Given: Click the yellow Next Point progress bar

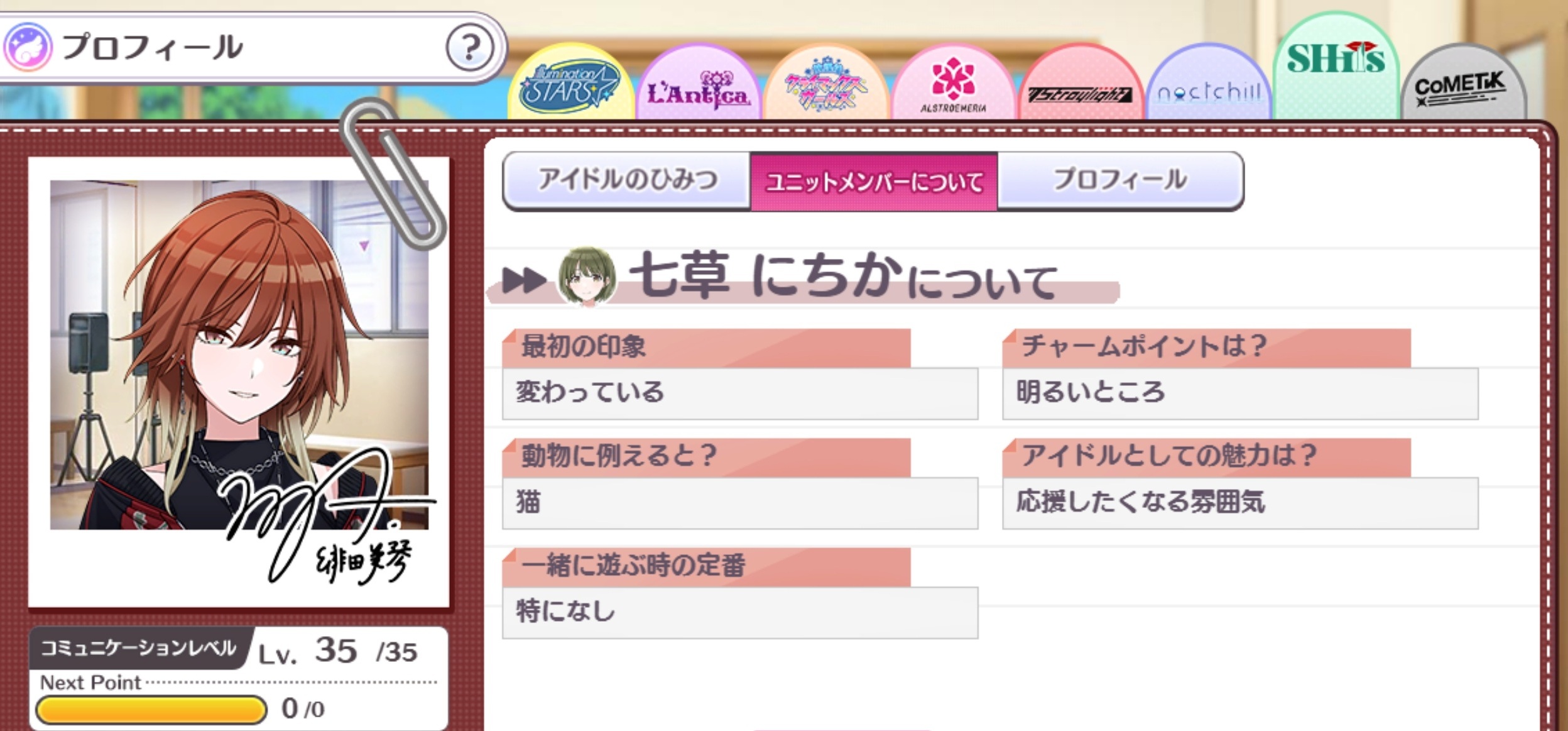Looking at the screenshot, I should coord(151,709).
